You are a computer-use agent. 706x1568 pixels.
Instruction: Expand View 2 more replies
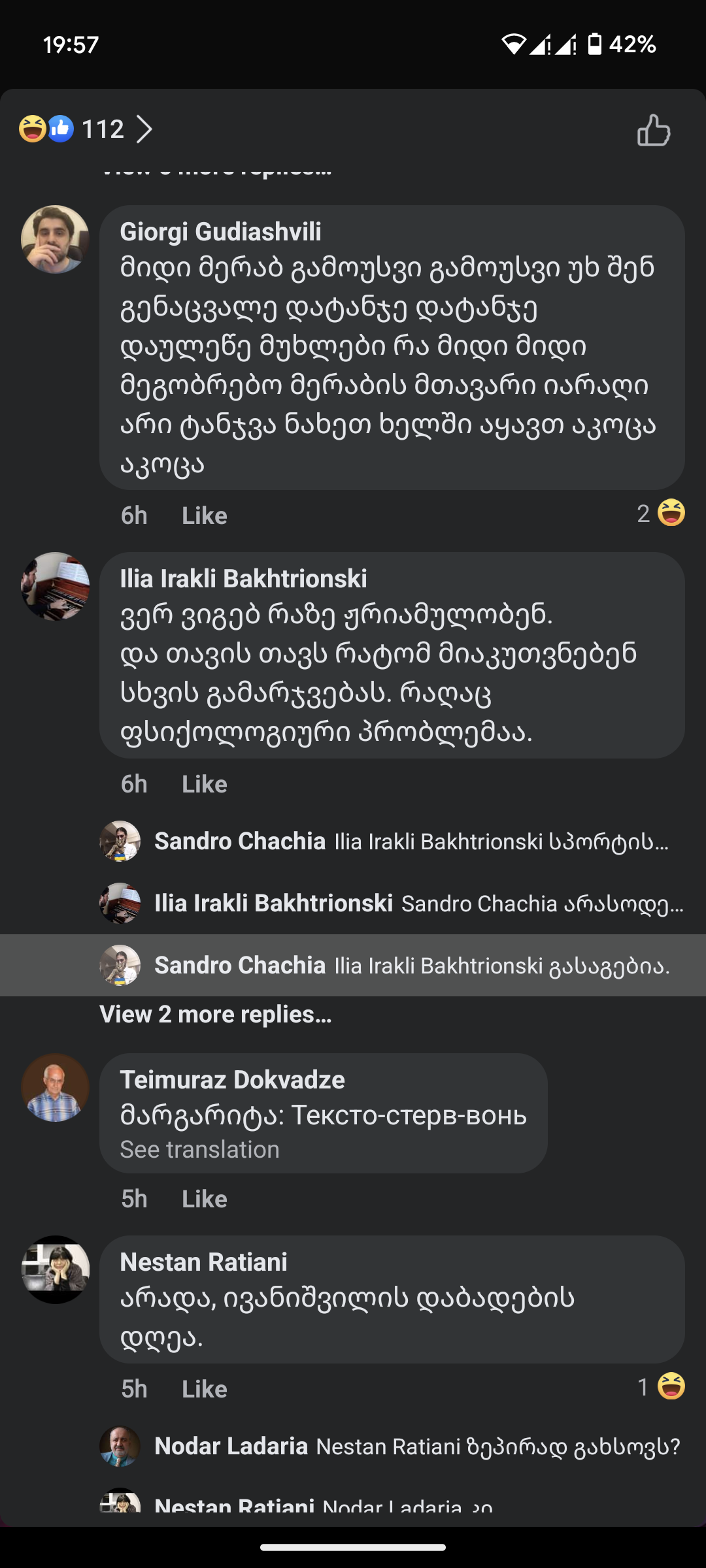click(x=216, y=1015)
